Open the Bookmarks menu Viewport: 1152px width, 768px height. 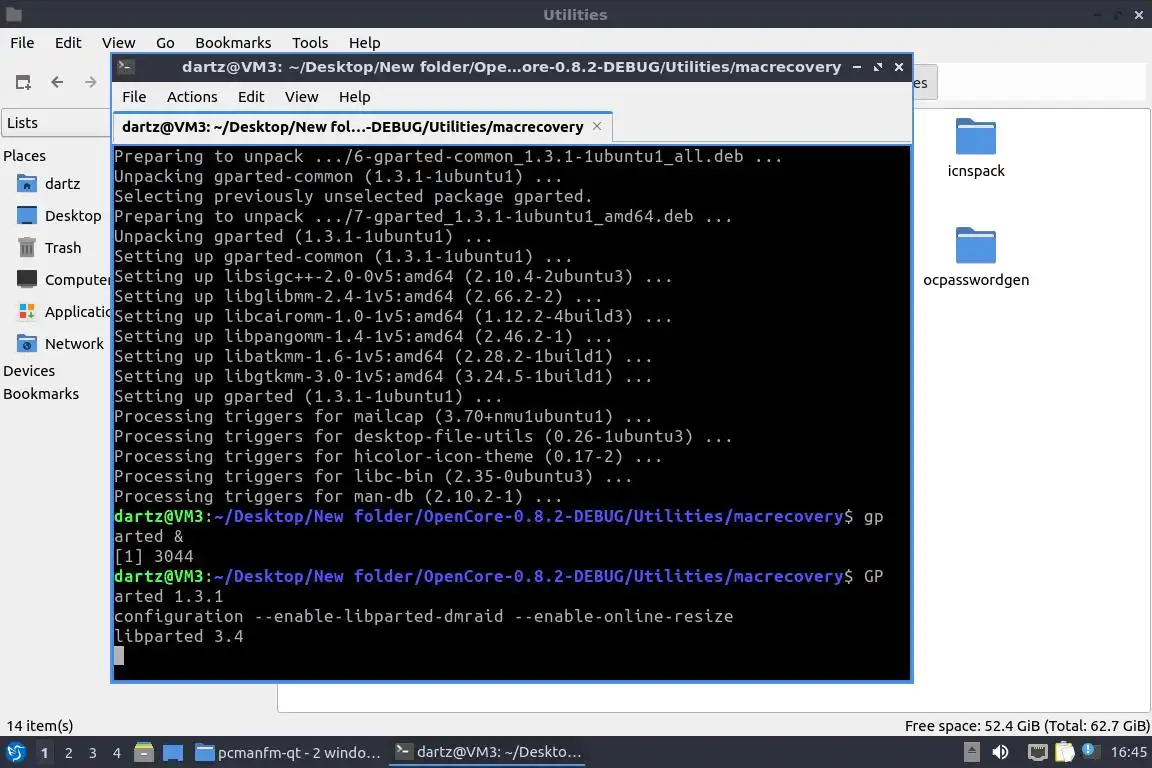pyautogui.click(x=233, y=43)
